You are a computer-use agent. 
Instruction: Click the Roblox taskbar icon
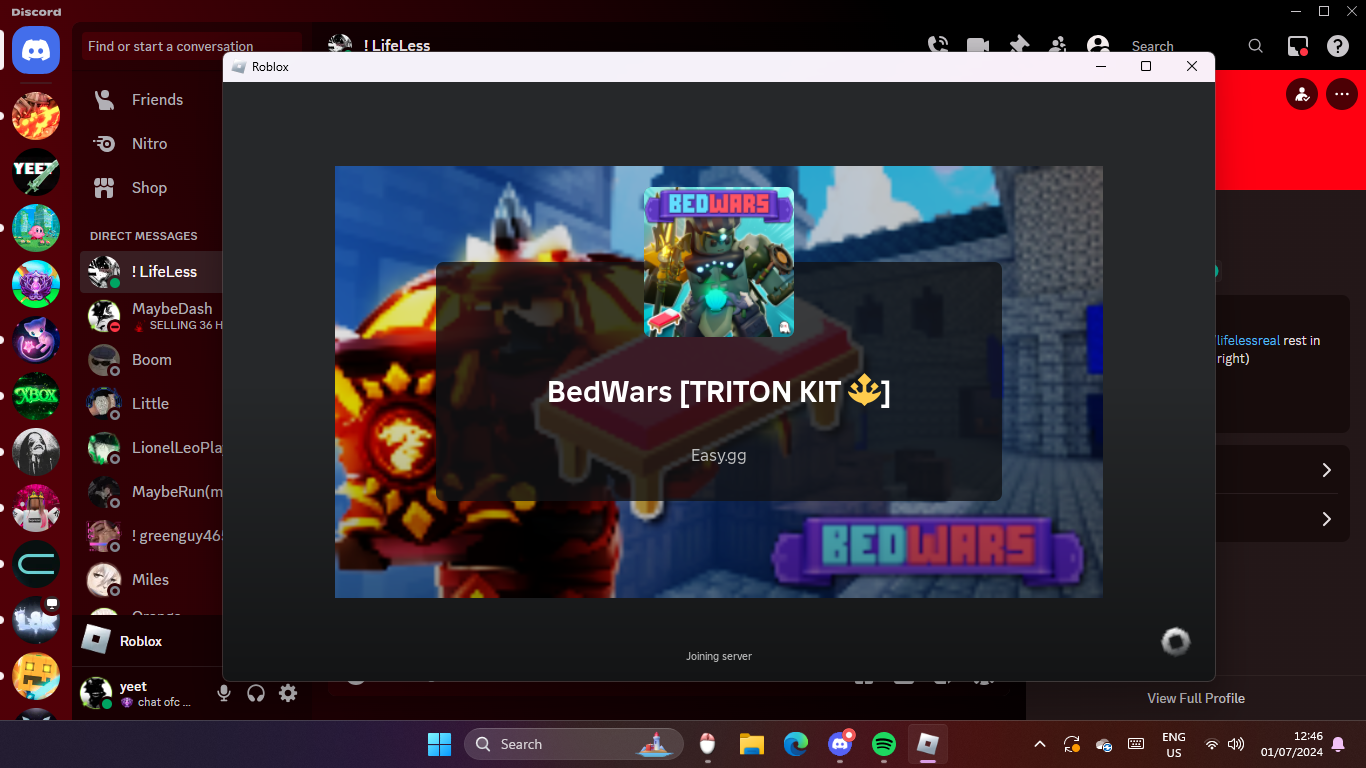[x=928, y=744]
